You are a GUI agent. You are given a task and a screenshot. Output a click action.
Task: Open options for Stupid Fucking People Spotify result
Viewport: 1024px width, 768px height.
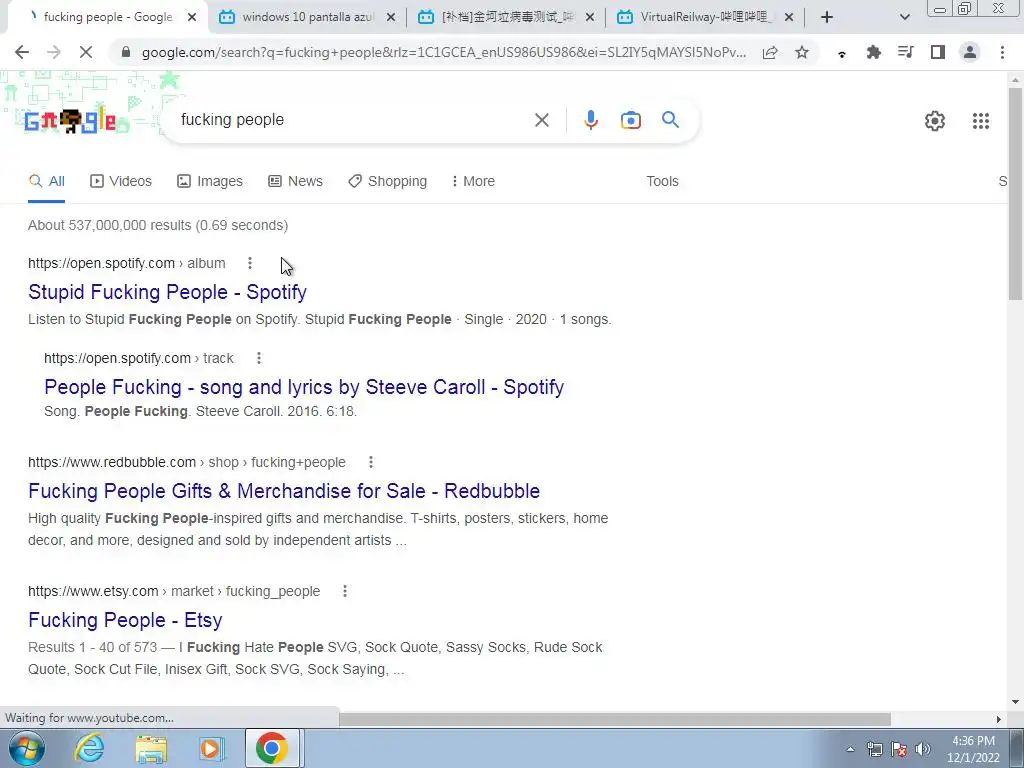coord(249,263)
